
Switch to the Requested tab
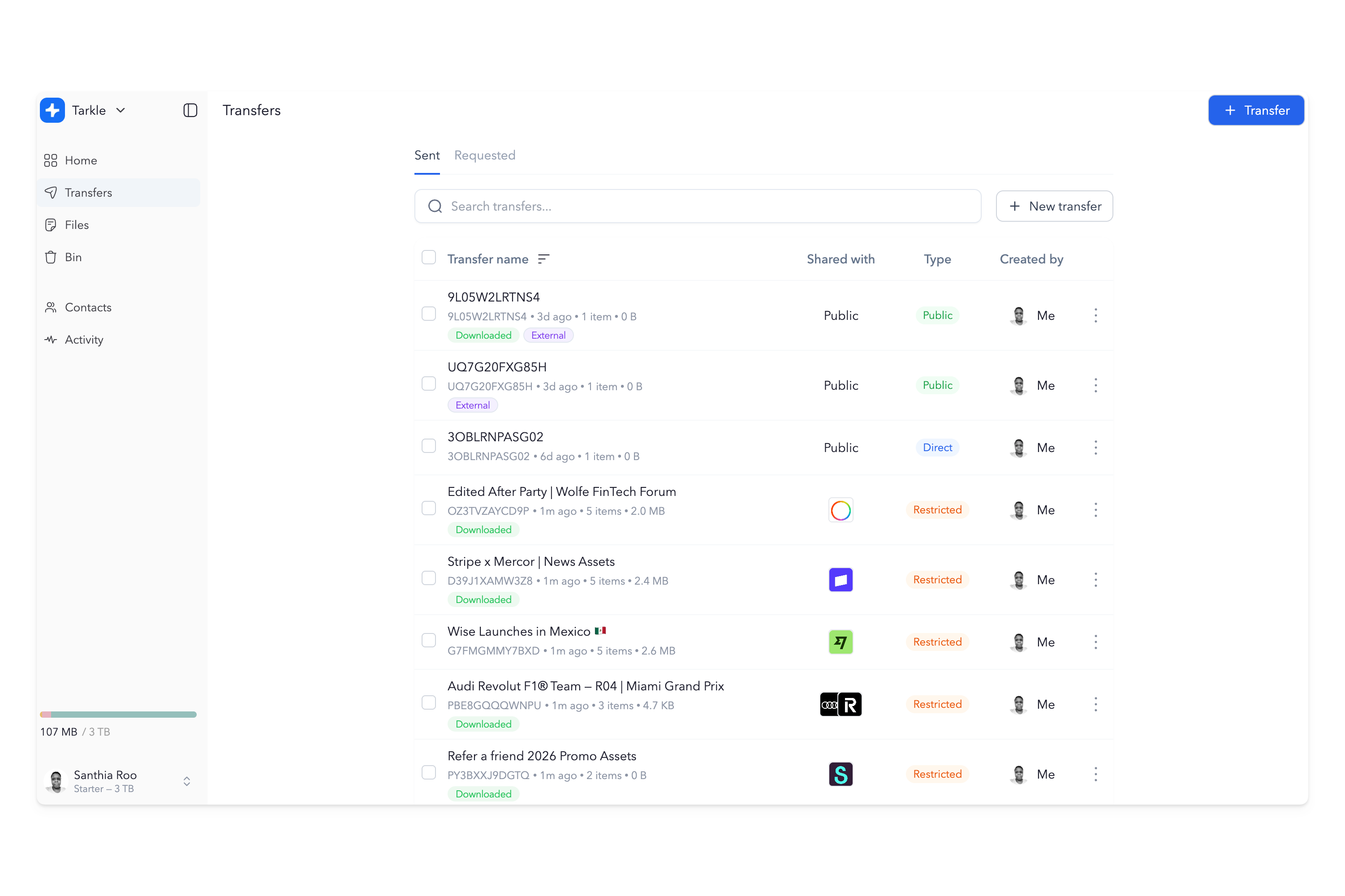(x=484, y=155)
